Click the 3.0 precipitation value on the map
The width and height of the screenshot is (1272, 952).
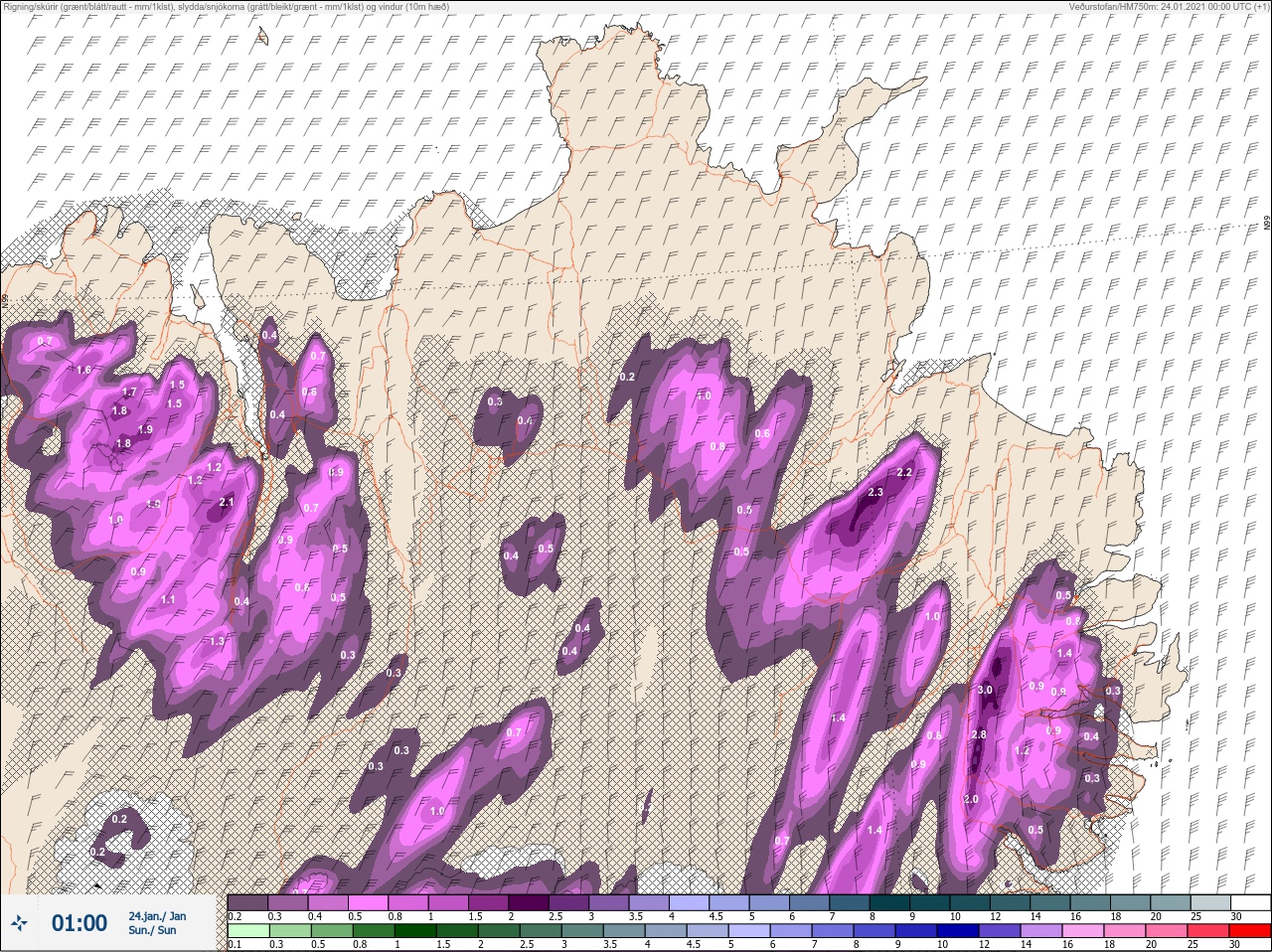point(985,690)
